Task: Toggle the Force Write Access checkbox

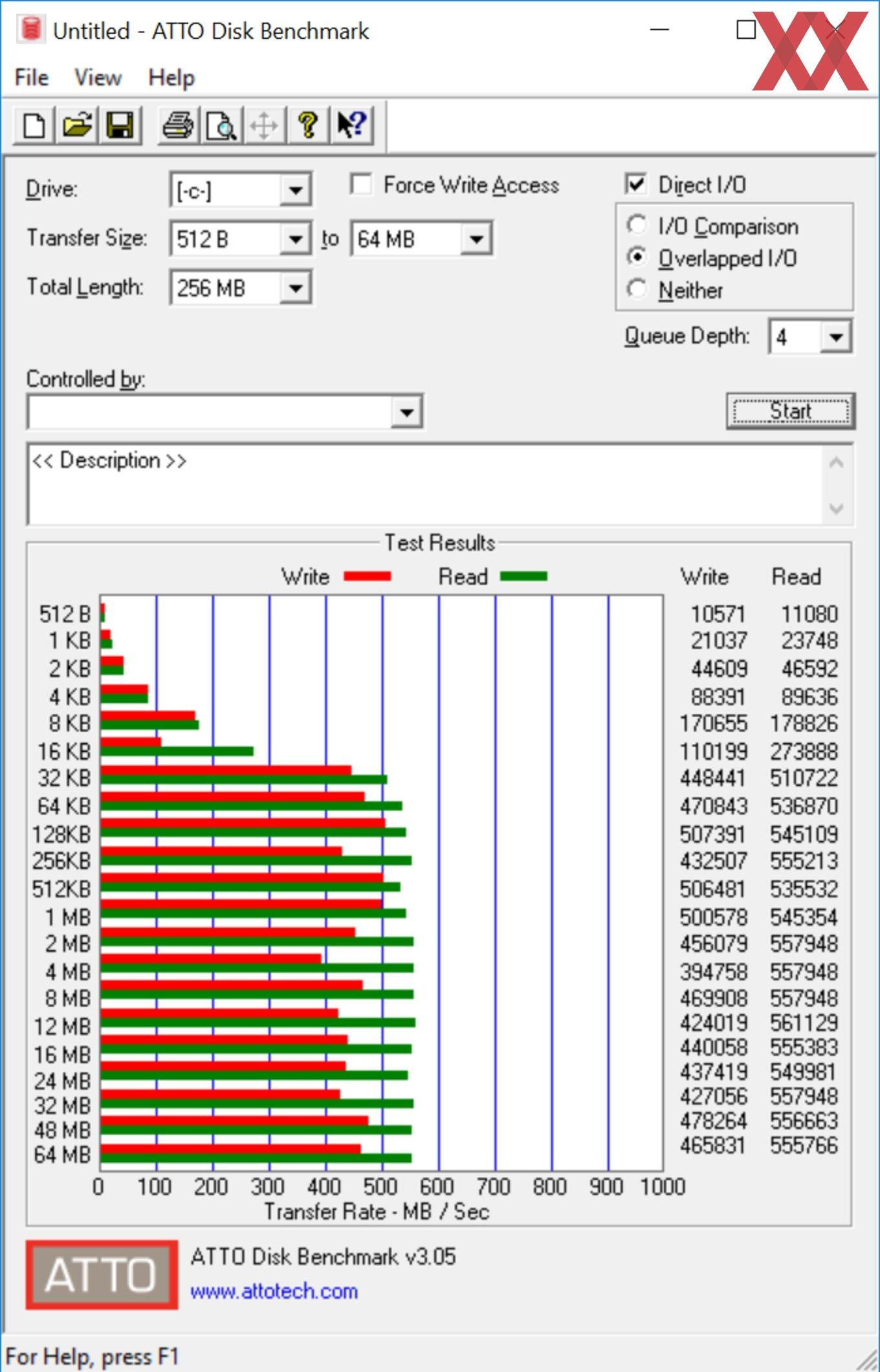Action: (x=361, y=184)
